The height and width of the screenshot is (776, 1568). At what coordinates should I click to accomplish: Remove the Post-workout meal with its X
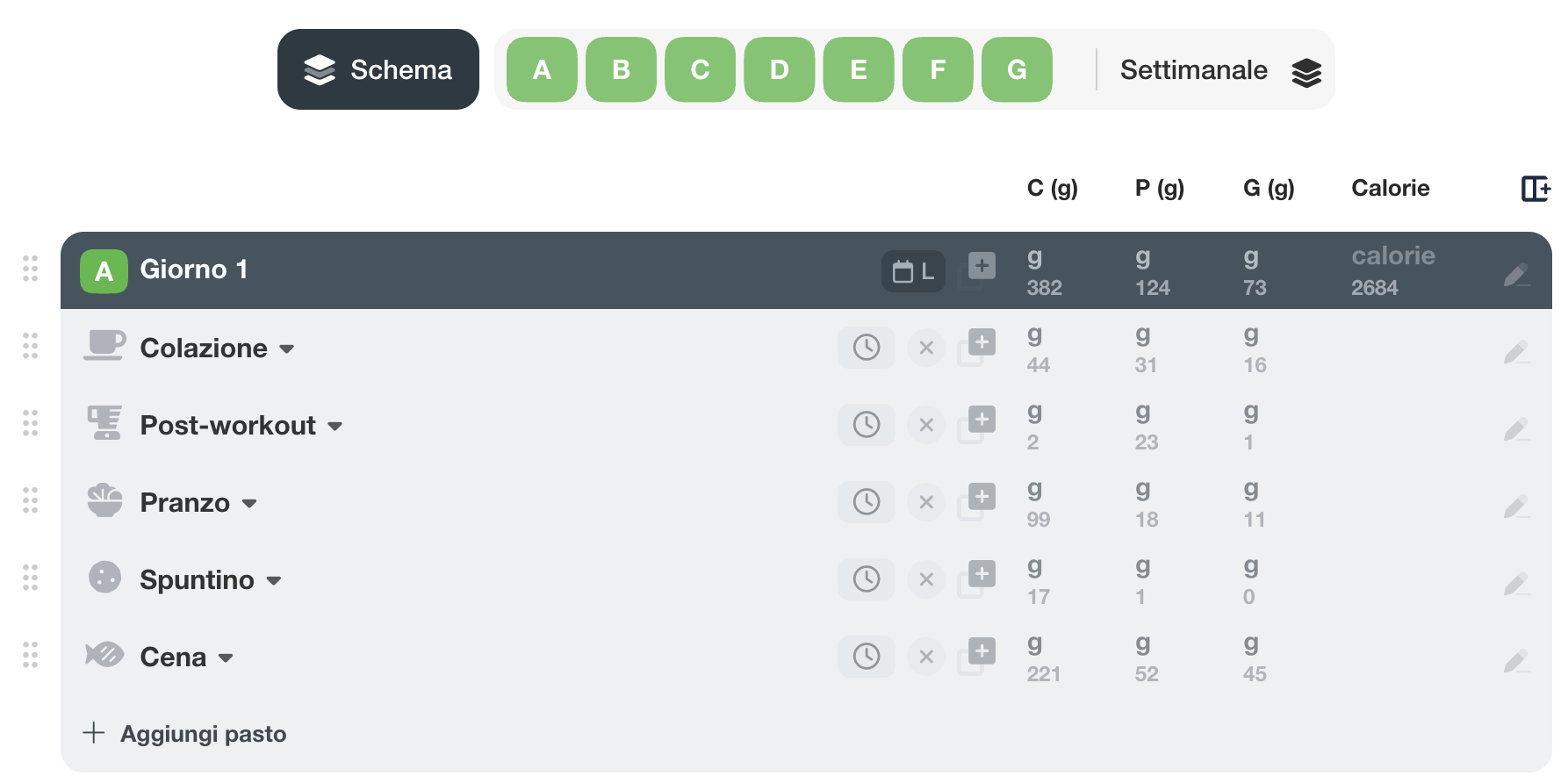click(926, 425)
